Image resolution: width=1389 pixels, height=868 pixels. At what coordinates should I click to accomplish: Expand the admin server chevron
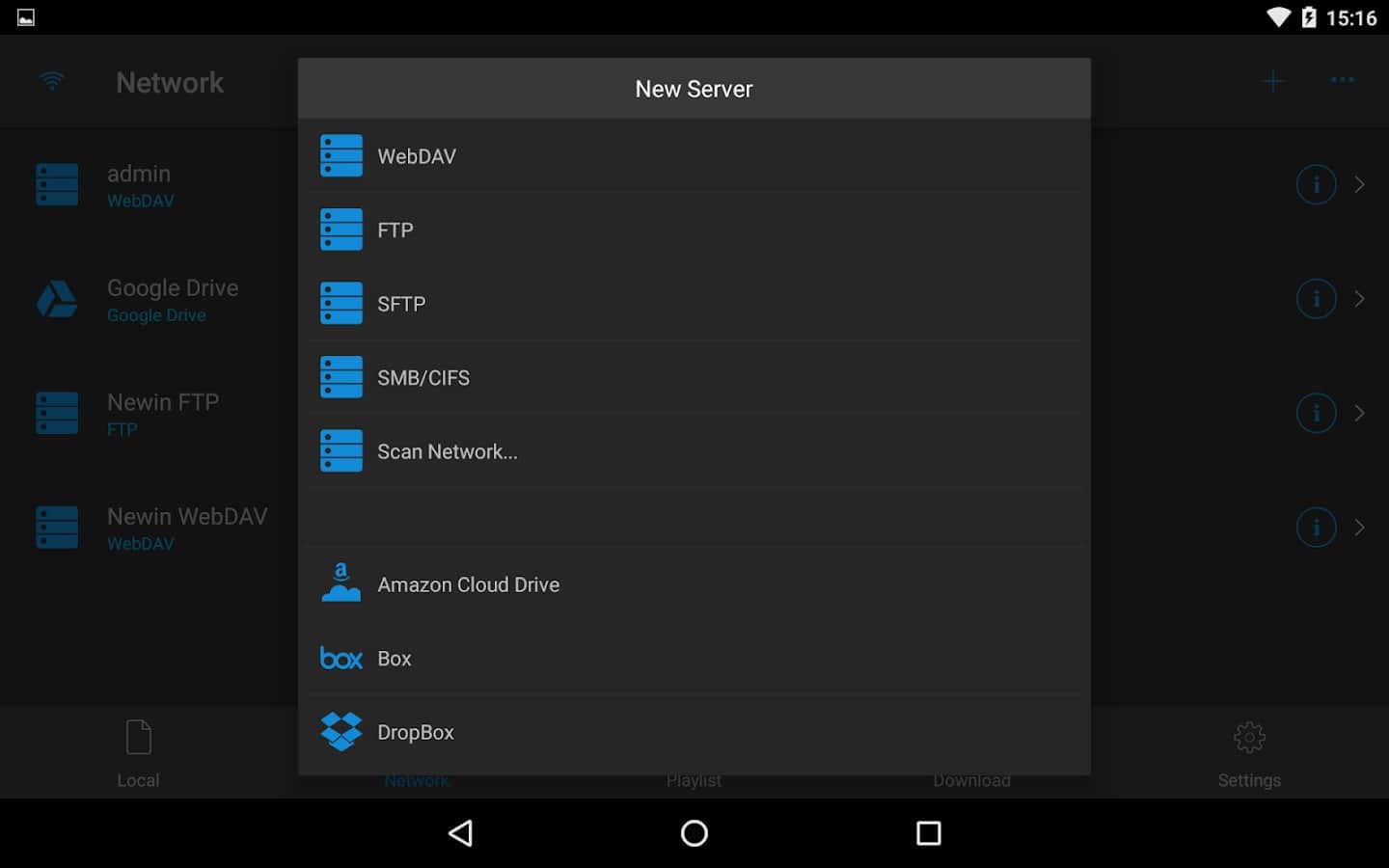pyautogui.click(x=1359, y=184)
